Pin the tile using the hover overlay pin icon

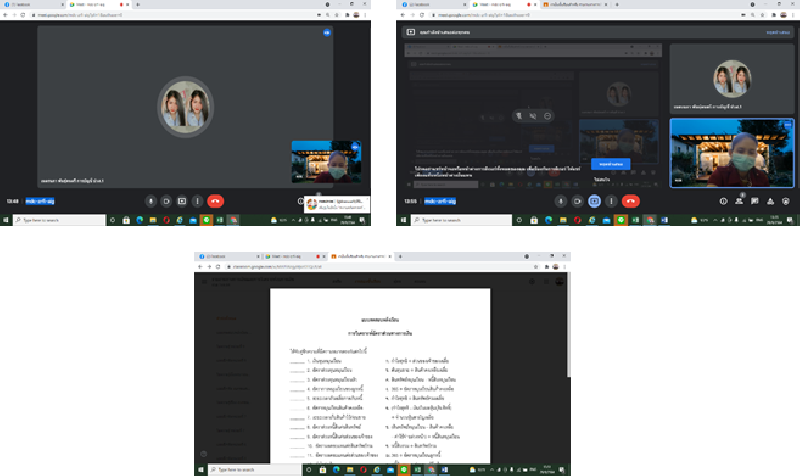521,116
